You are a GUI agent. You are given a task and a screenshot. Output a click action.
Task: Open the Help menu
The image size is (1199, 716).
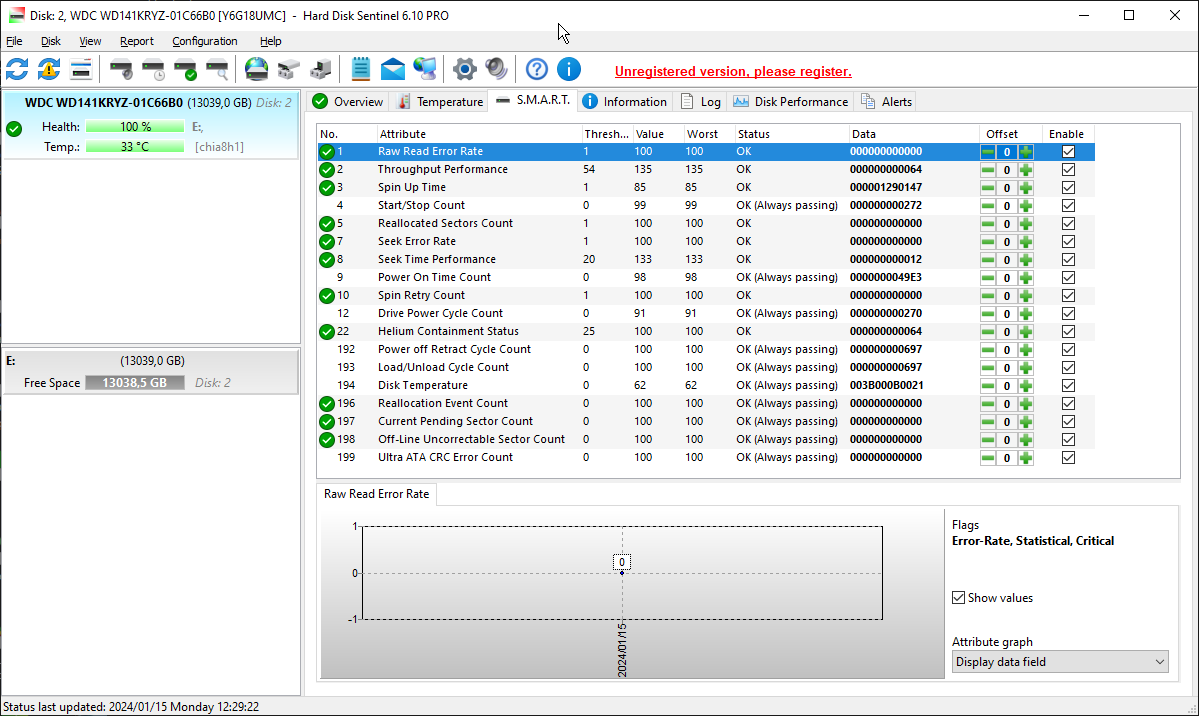pos(271,41)
